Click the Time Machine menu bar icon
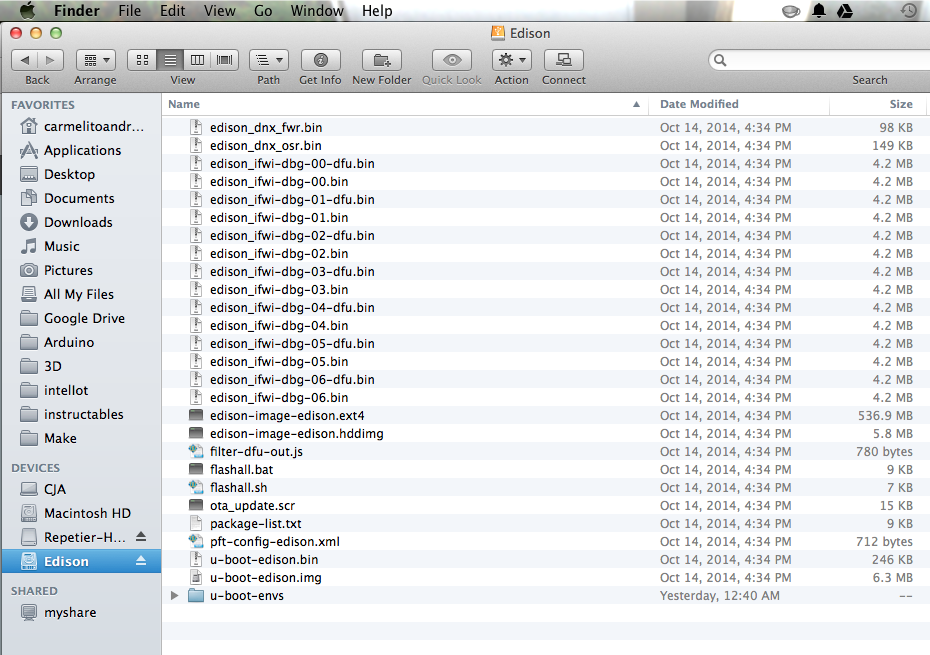The width and height of the screenshot is (930, 655). tap(909, 11)
